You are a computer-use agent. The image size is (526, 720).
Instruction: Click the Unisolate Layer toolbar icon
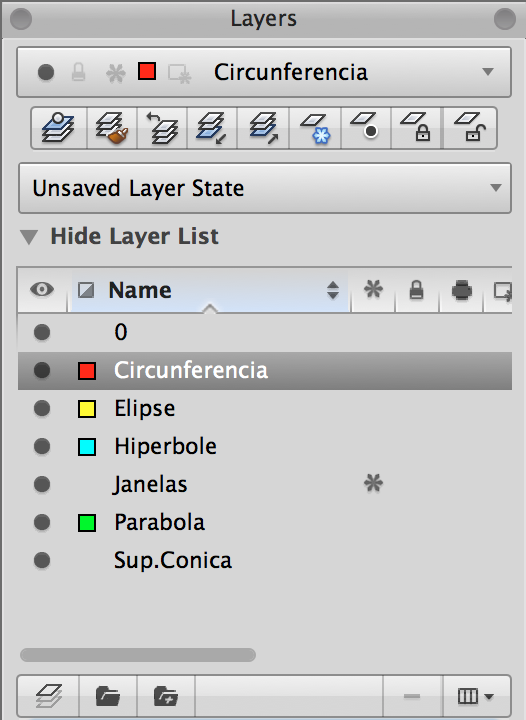point(263,128)
